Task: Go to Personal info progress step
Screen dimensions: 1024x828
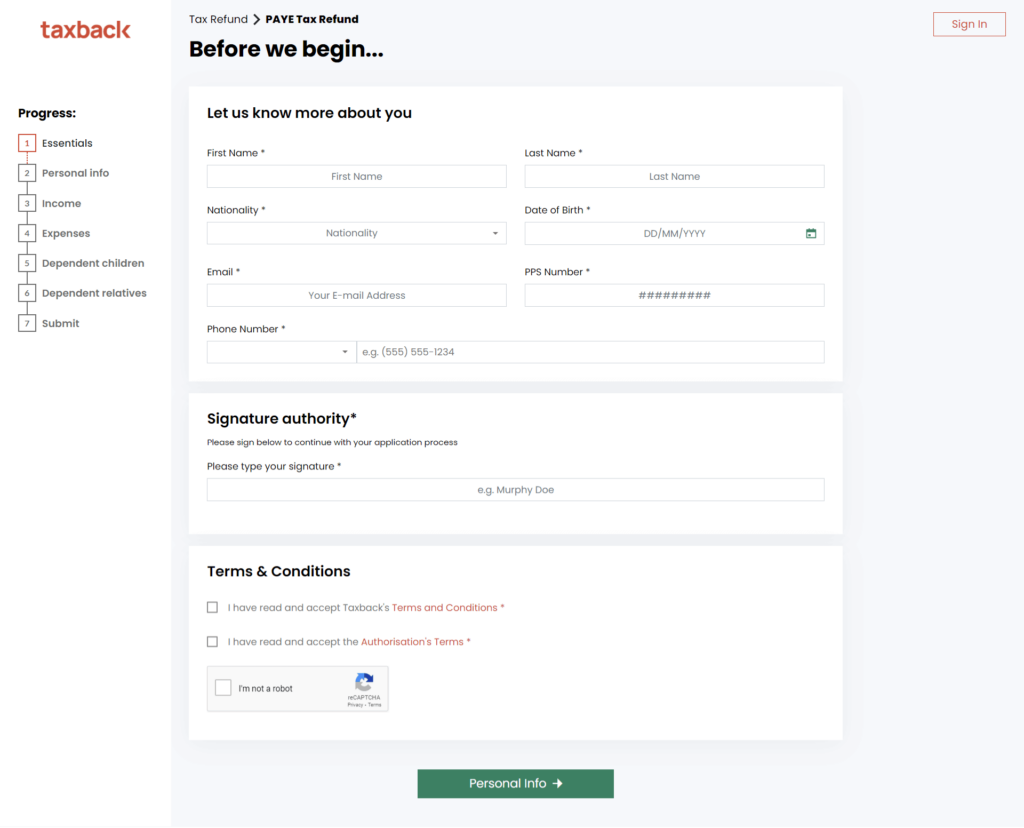Action: pos(75,174)
